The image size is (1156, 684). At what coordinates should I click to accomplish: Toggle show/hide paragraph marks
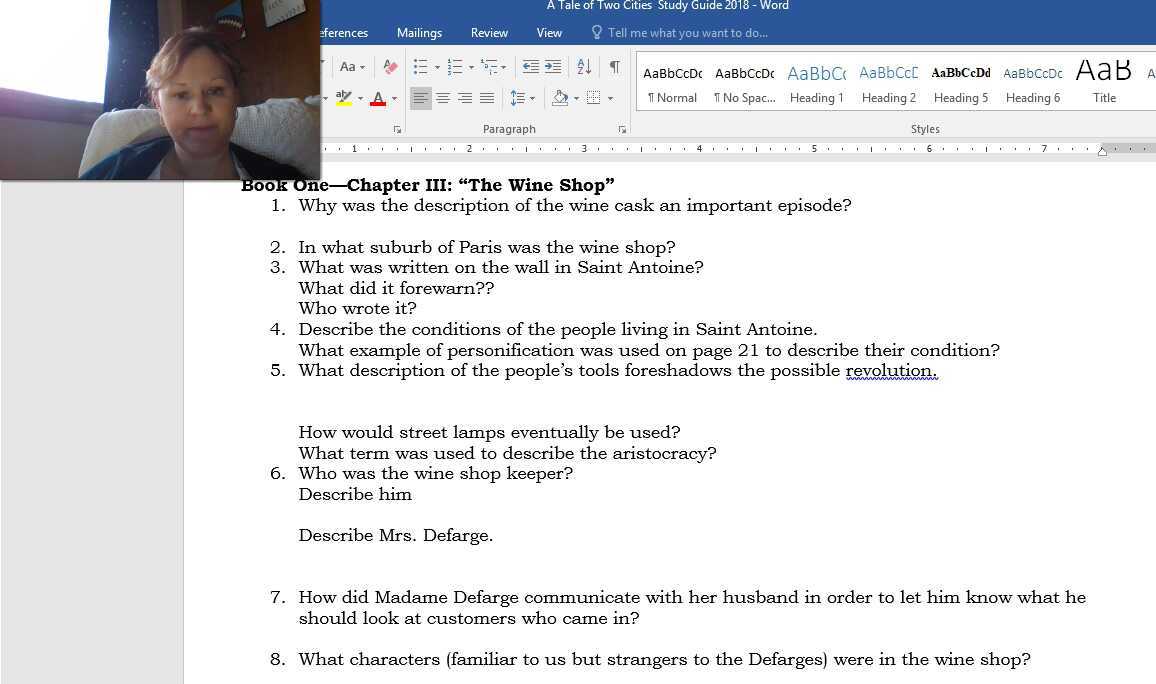pyautogui.click(x=614, y=67)
